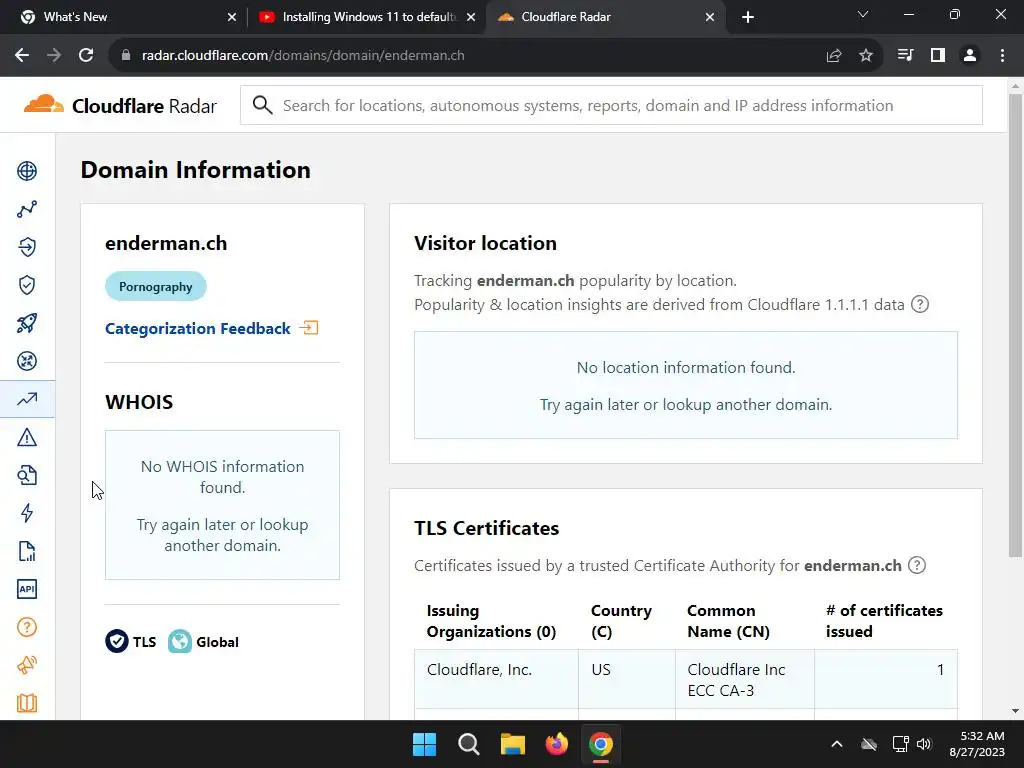Open the warning triangle sidebar icon
Viewport: 1024px width, 768px height.
[x=27, y=437]
